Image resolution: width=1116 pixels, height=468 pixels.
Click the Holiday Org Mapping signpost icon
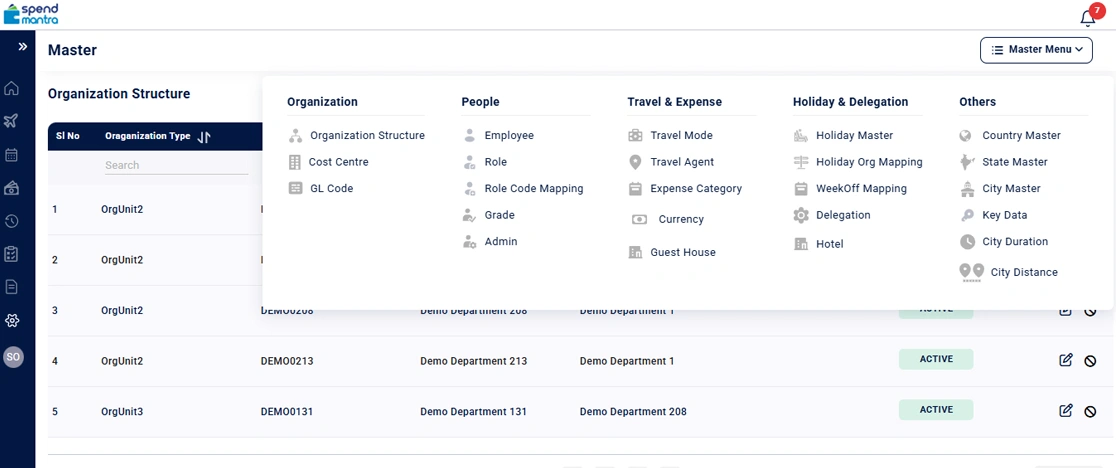coord(801,162)
